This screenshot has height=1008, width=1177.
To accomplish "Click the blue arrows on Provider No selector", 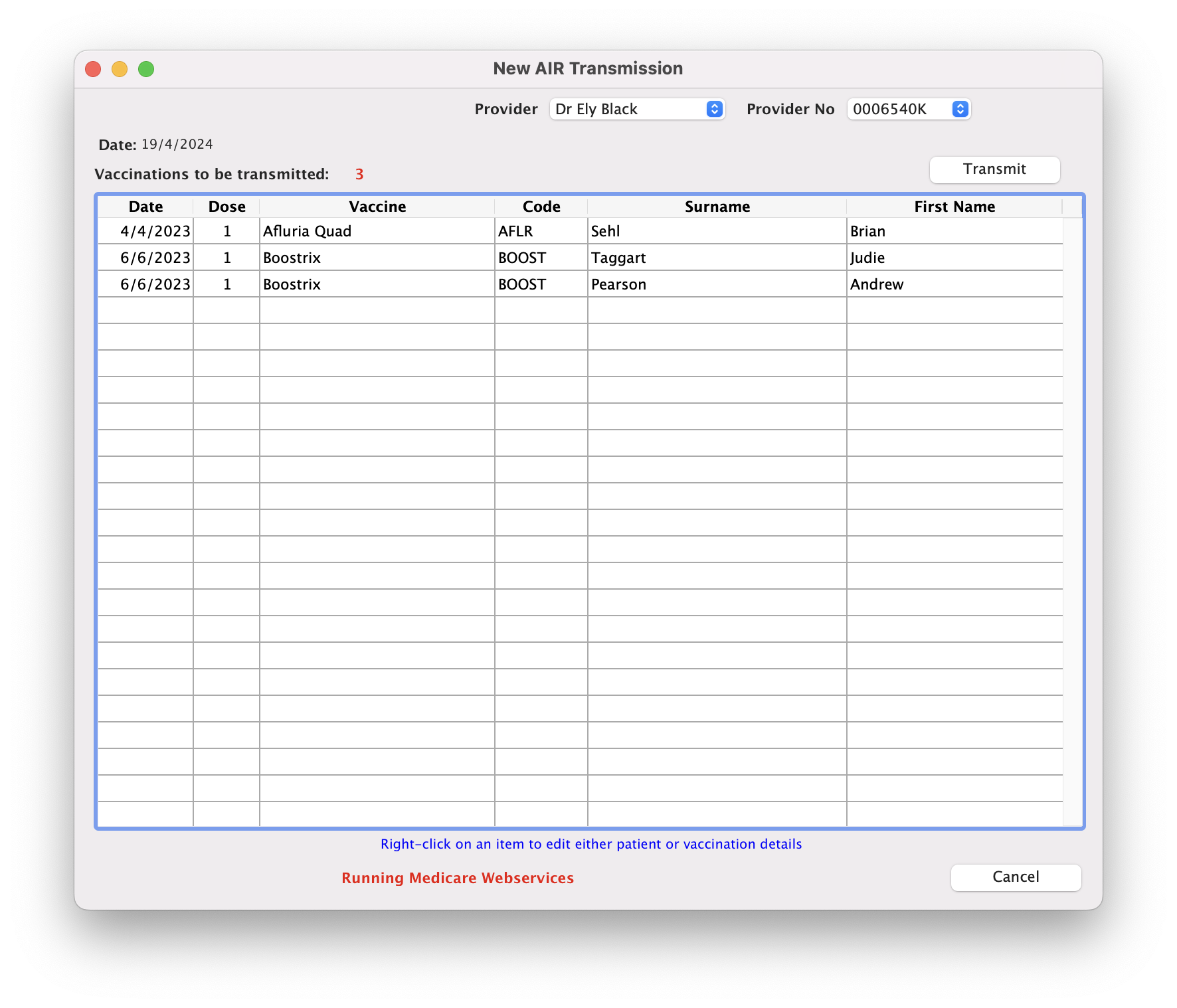I will pyautogui.click(x=960, y=109).
